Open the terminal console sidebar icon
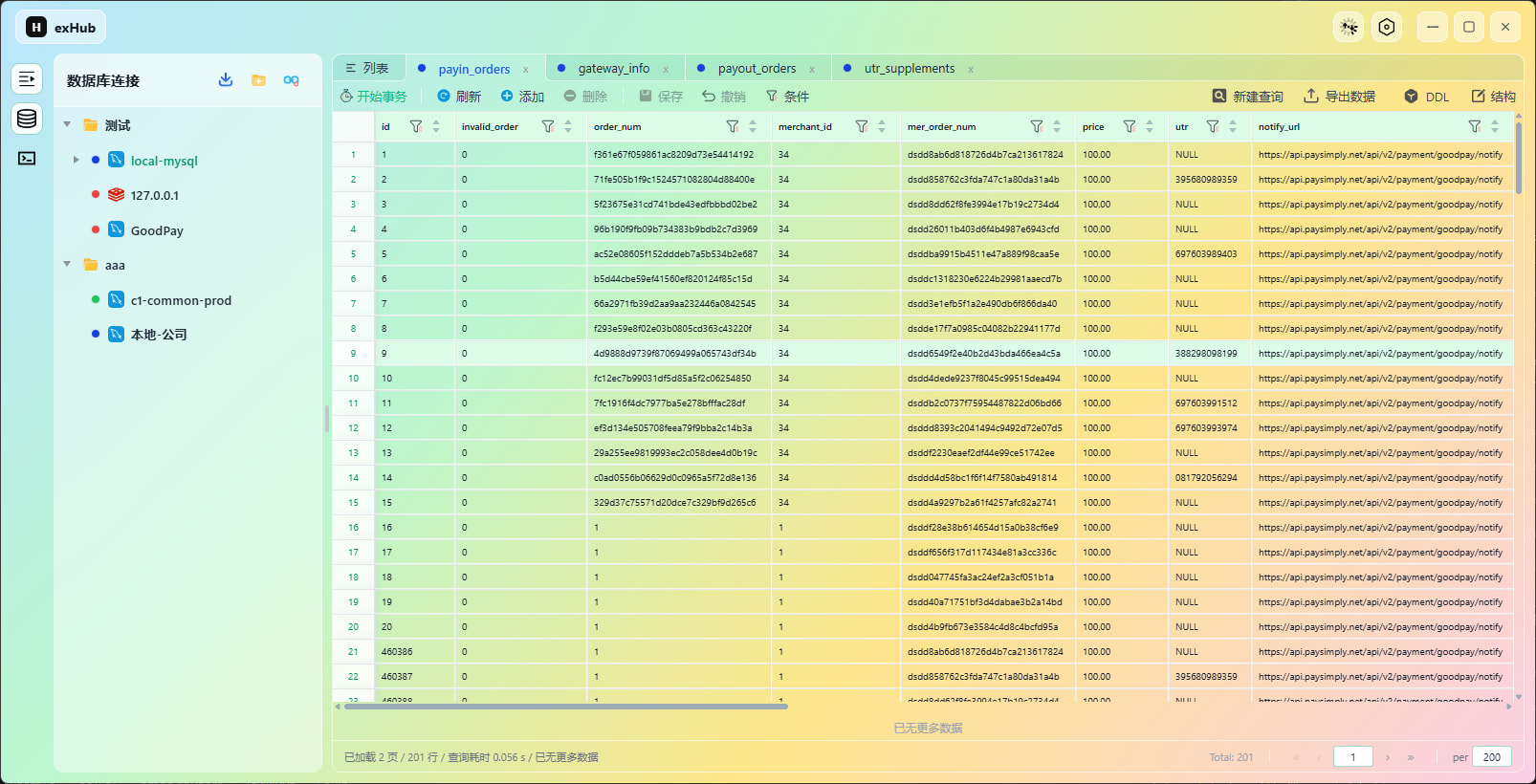Image resolution: width=1536 pixels, height=784 pixels. coord(27,159)
